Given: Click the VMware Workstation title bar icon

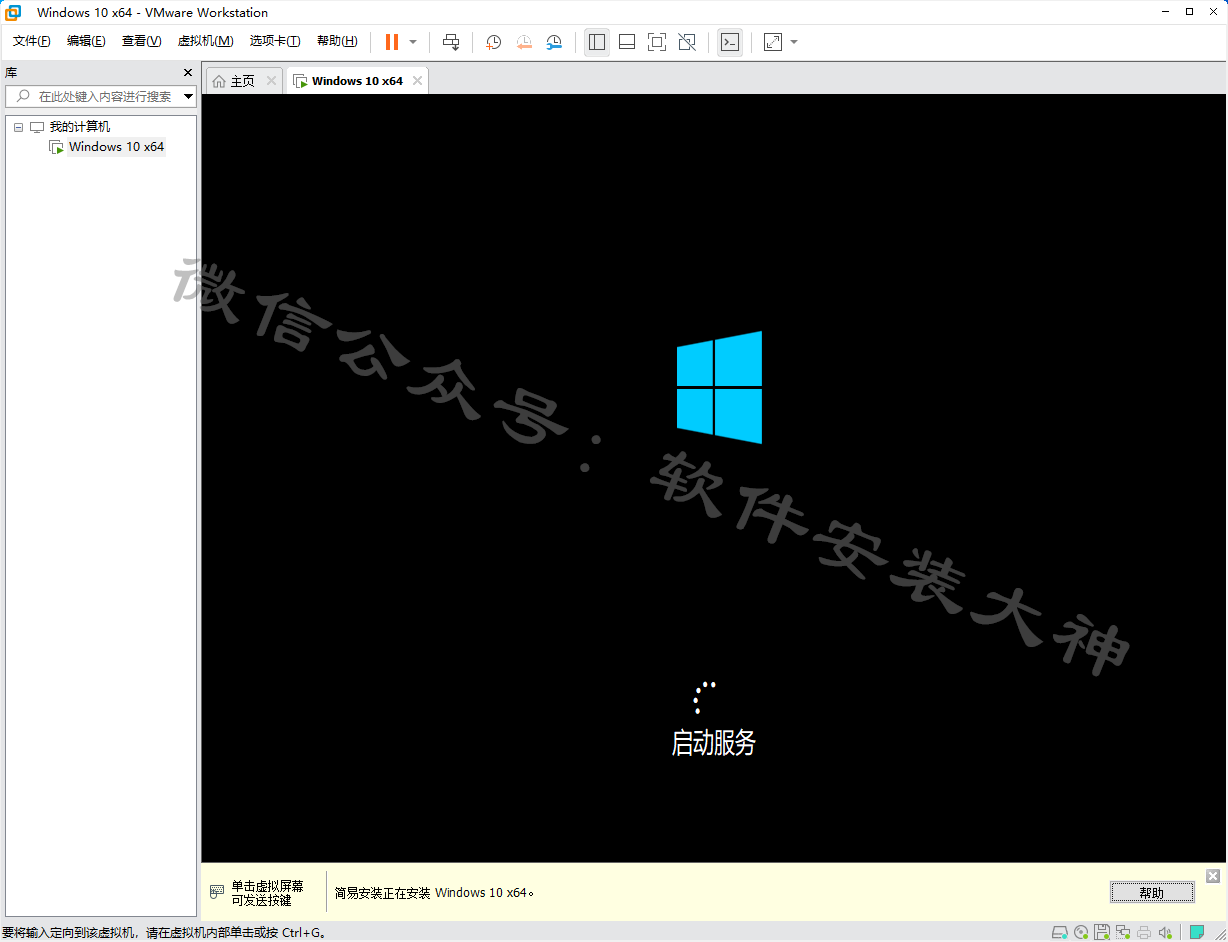Looking at the screenshot, I should point(13,12).
